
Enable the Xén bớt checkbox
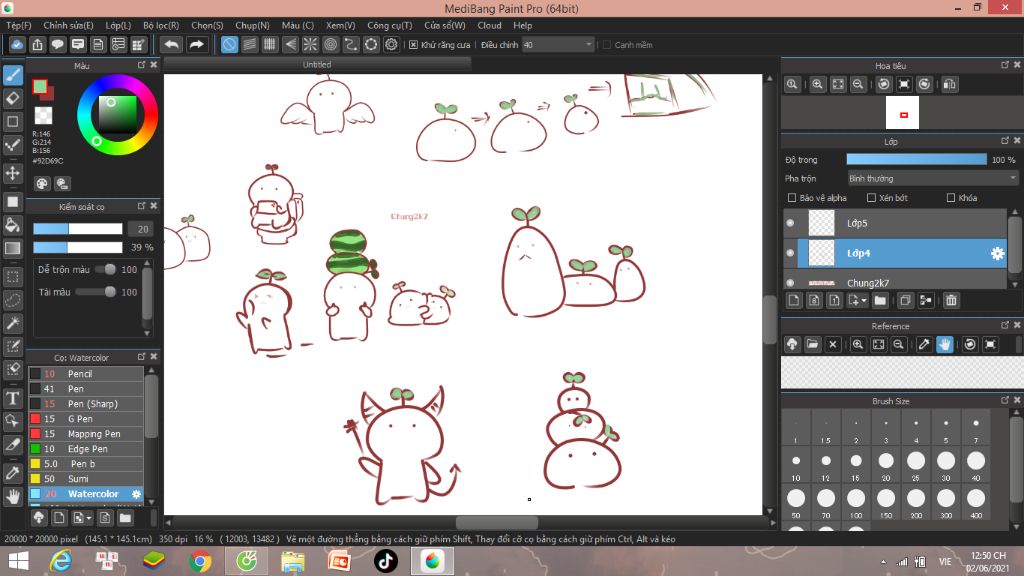[x=871, y=197]
